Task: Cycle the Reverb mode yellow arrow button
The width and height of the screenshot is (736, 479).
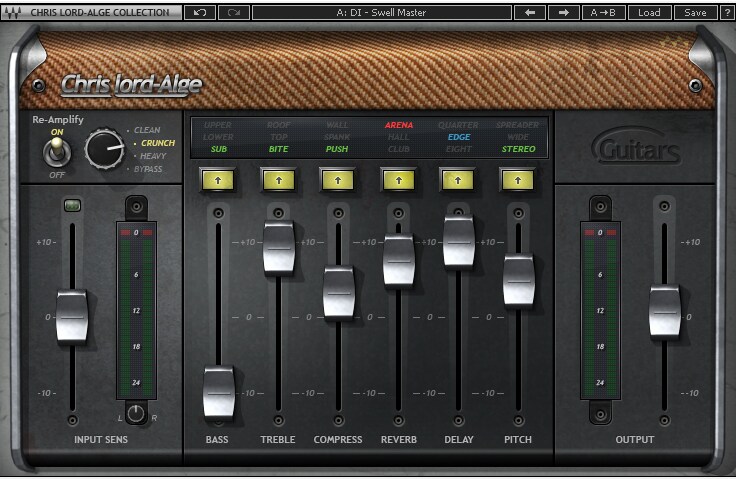Action: pyautogui.click(x=399, y=180)
